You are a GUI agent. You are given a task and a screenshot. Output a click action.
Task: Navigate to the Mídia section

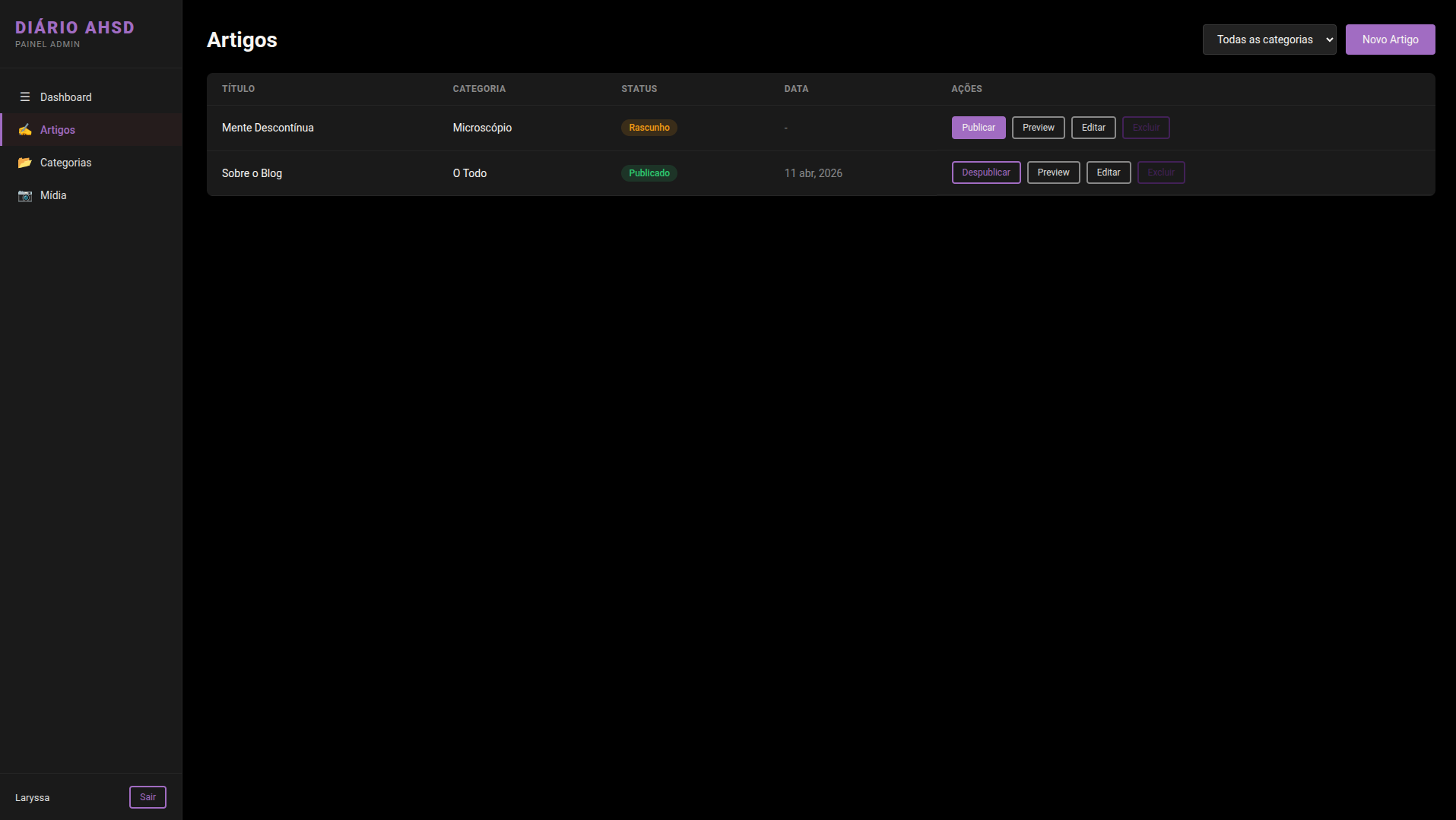coord(53,195)
